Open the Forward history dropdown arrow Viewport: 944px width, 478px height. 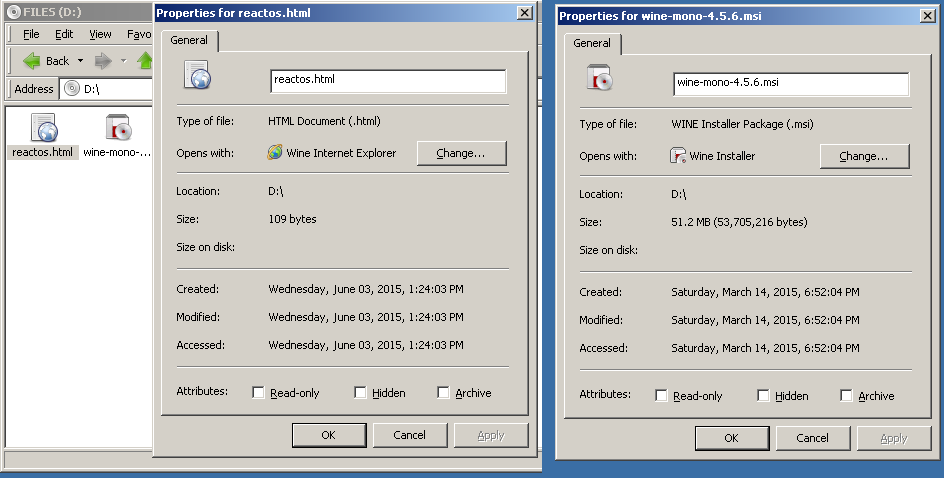123,61
